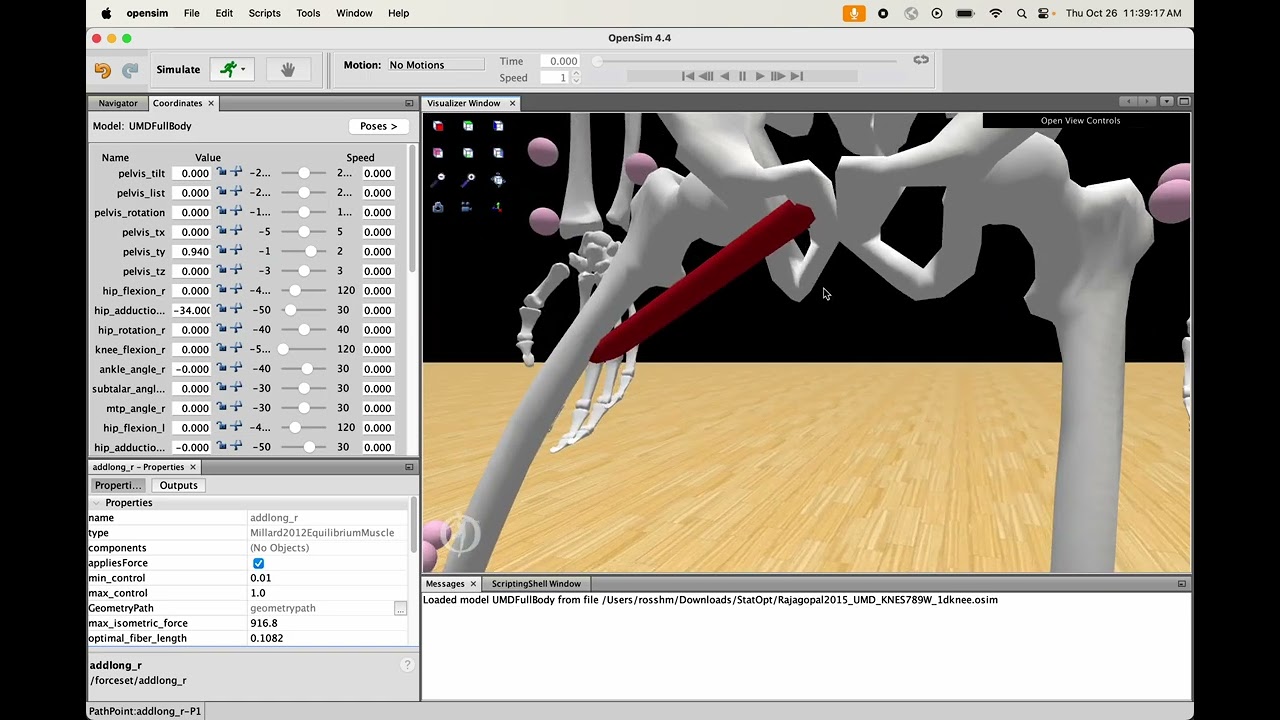Run forward simulation with green runner icon
The height and width of the screenshot is (720, 1280).
(229, 69)
